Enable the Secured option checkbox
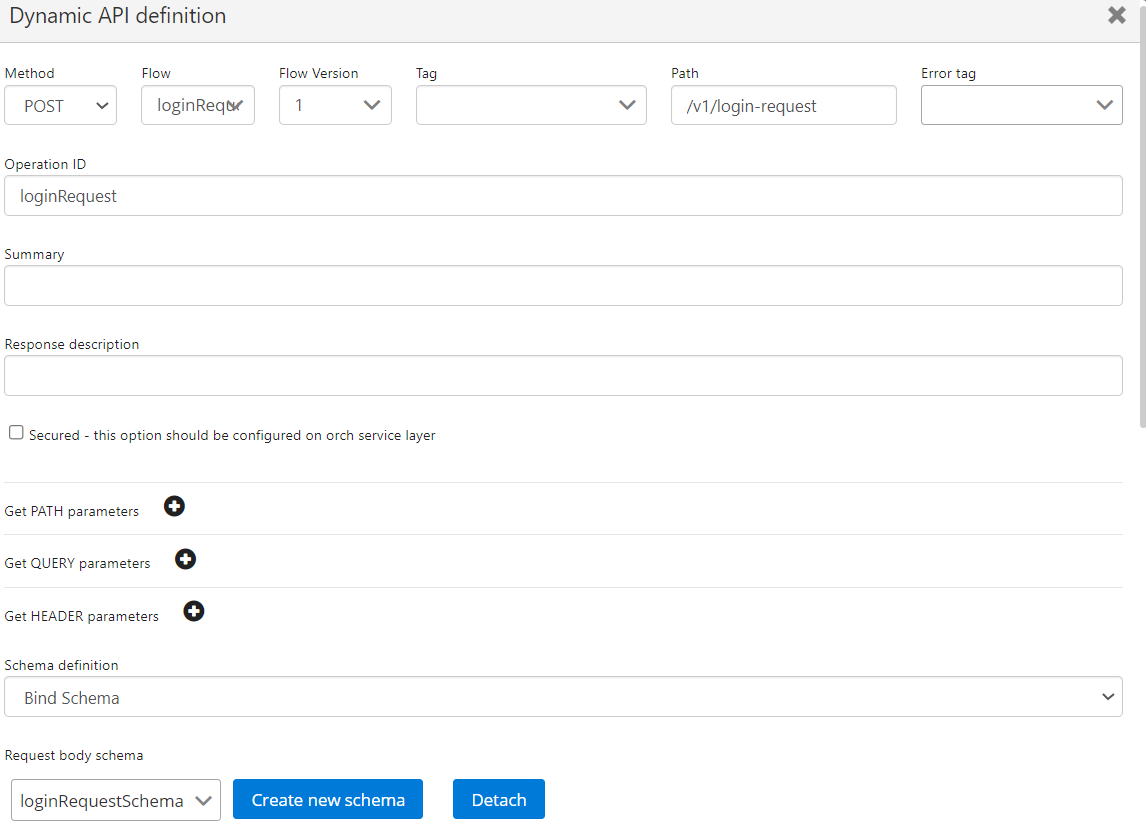 pyautogui.click(x=16, y=433)
